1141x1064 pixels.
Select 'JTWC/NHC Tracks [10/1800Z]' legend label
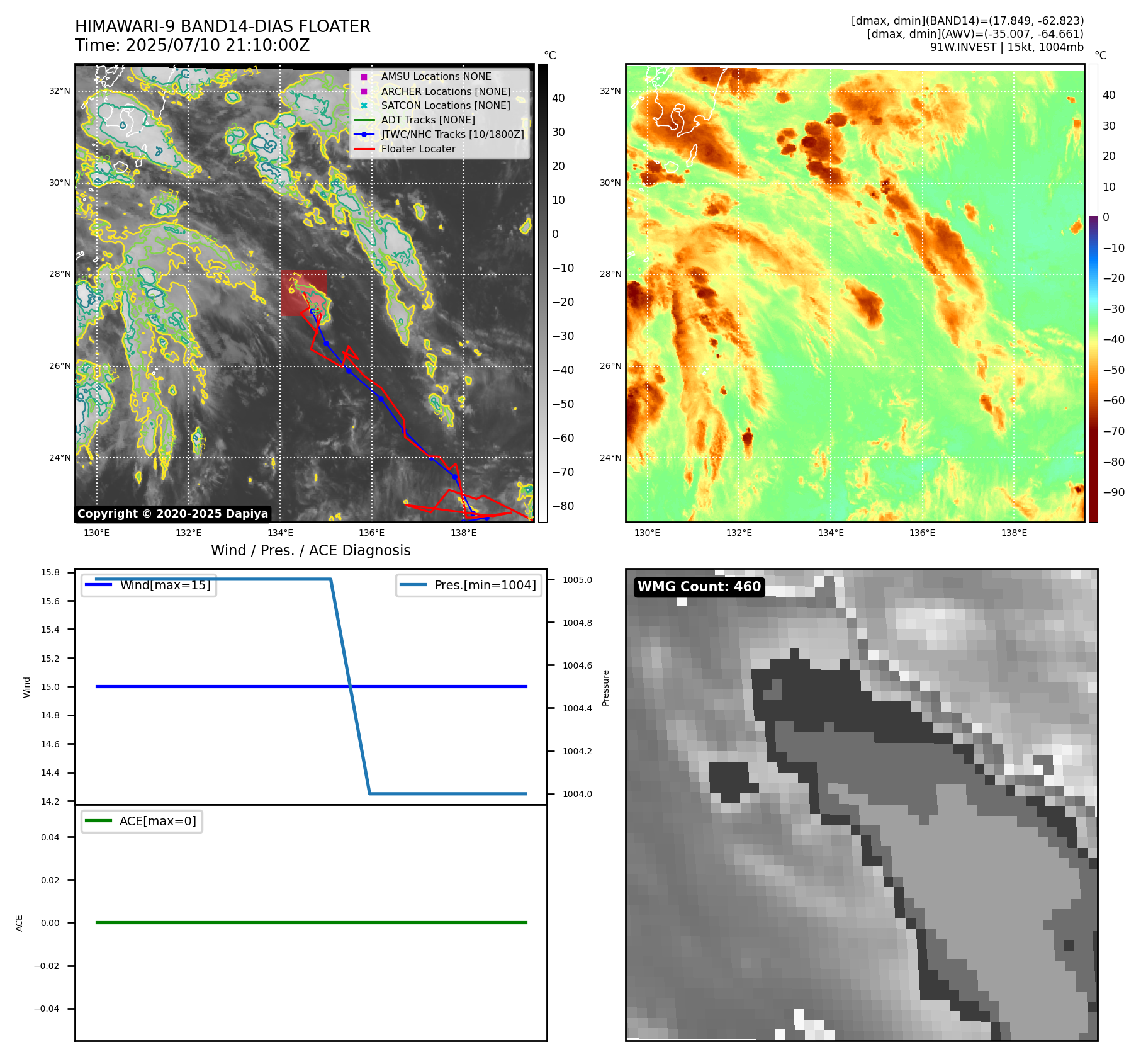pos(452,134)
